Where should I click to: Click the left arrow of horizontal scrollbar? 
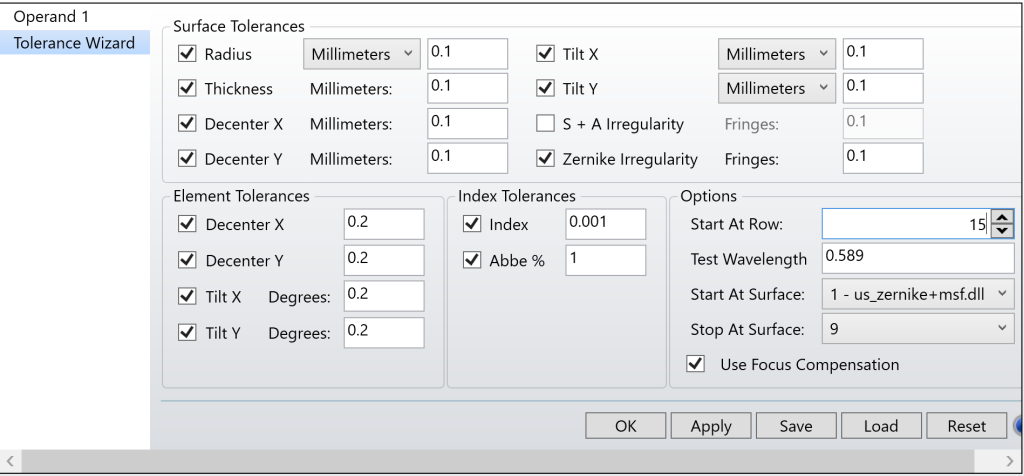click(x=9, y=462)
